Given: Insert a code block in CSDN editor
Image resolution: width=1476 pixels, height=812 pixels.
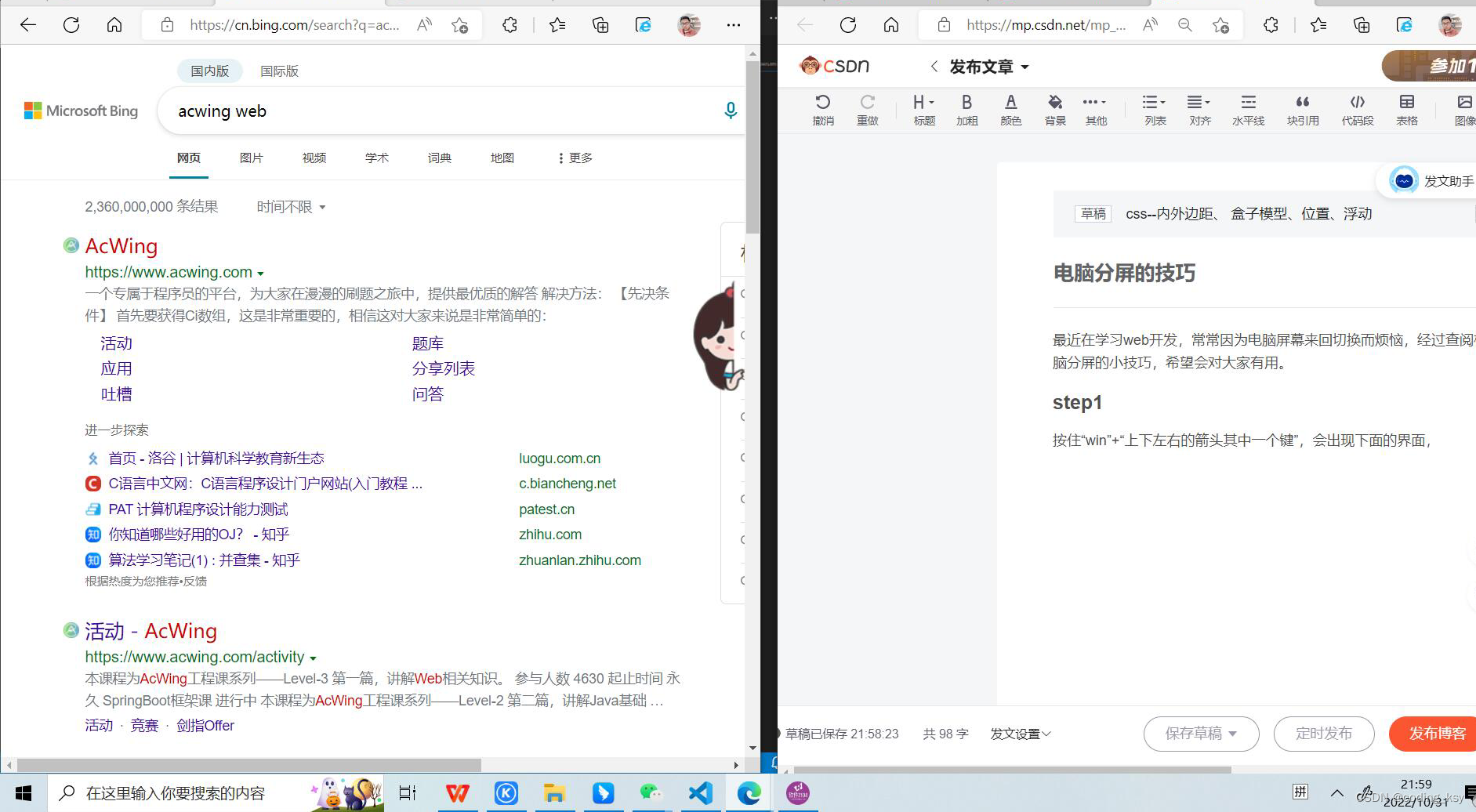Looking at the screenshot, I should [x=1358, y=110].
